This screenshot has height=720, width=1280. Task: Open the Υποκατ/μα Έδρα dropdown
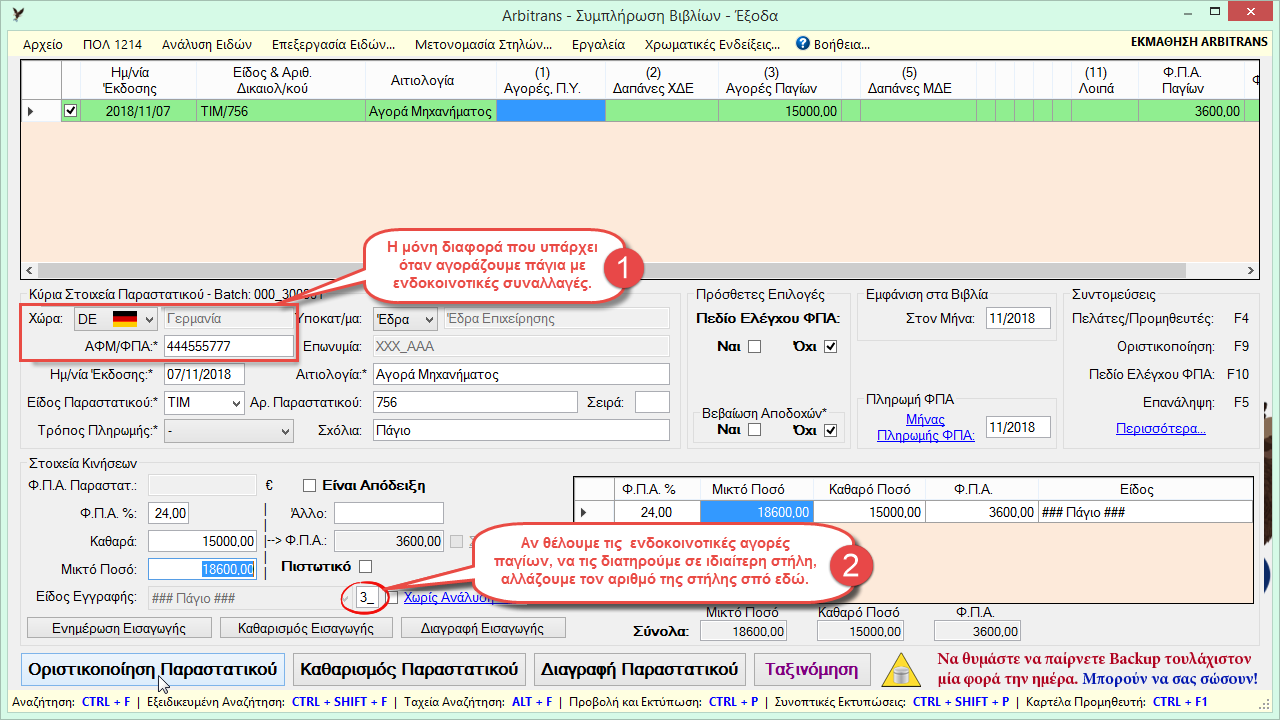429,319
